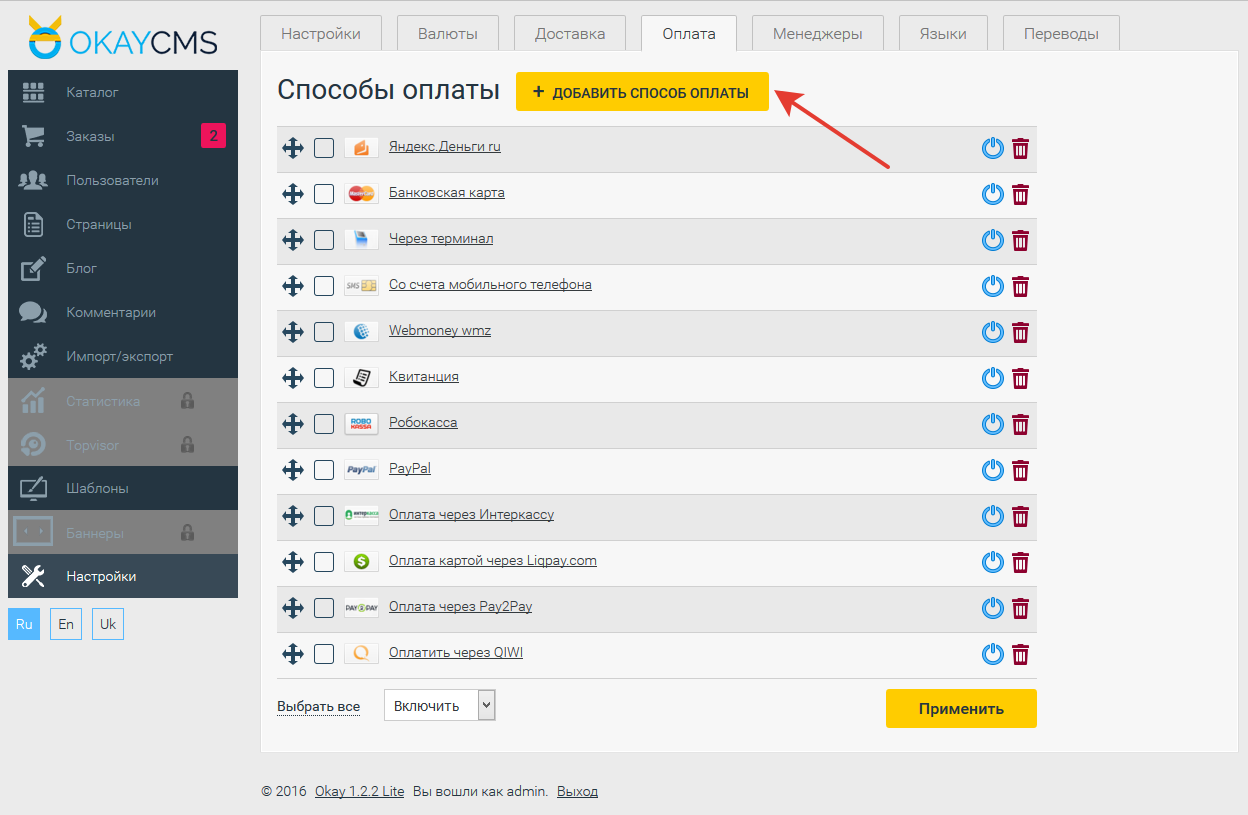This screenshot has width=1248, height=815.
Task: Click the move handle for Оплата через Pay2Pay
Action: (293, 608)
